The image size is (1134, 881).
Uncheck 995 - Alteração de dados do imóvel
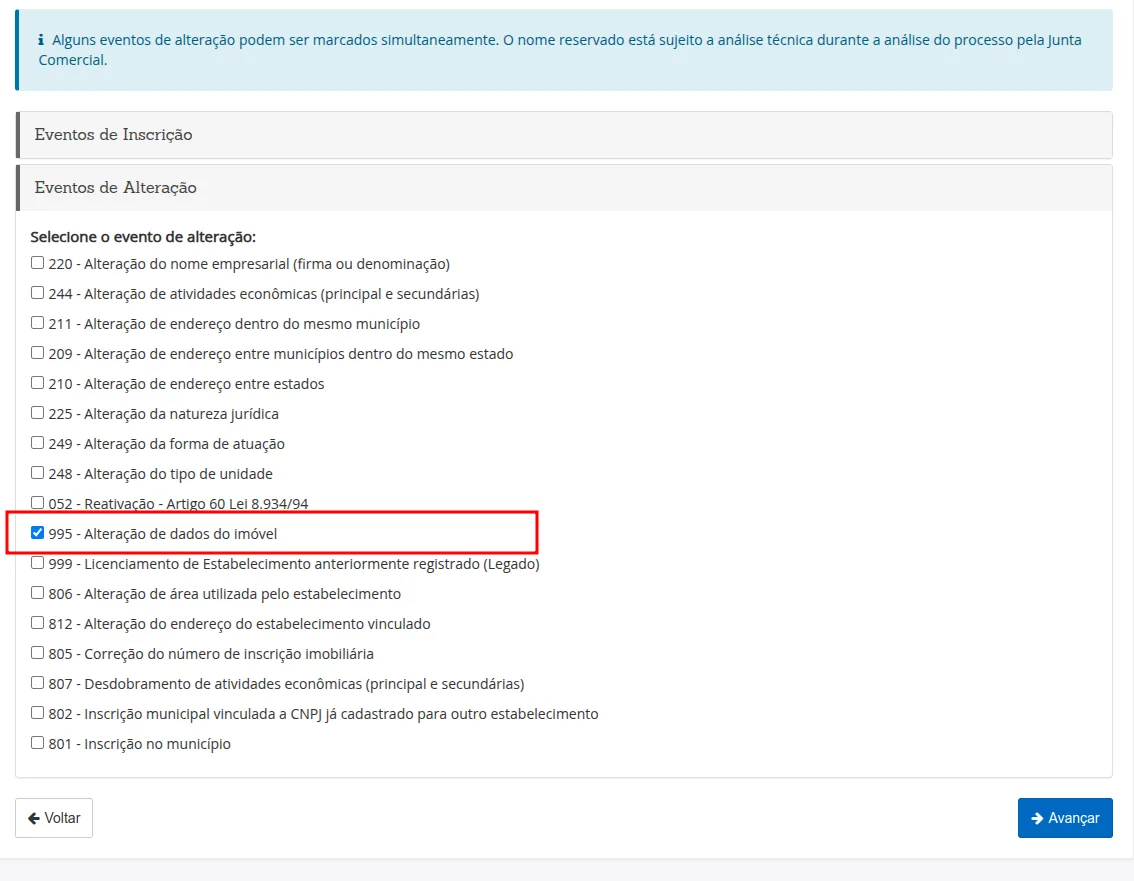click(38, 533)
